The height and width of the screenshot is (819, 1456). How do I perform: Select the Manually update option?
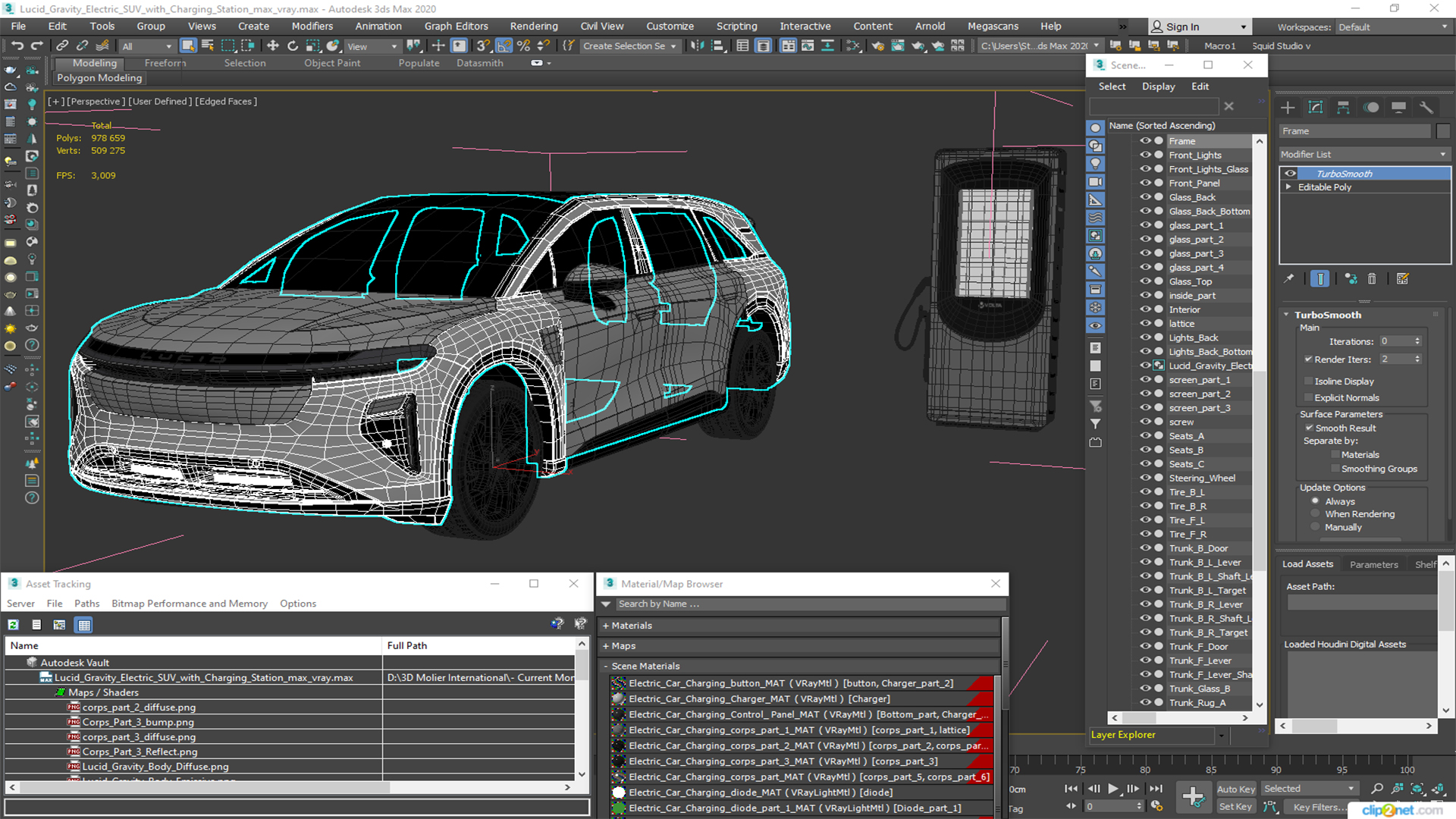coord(1316,528)
